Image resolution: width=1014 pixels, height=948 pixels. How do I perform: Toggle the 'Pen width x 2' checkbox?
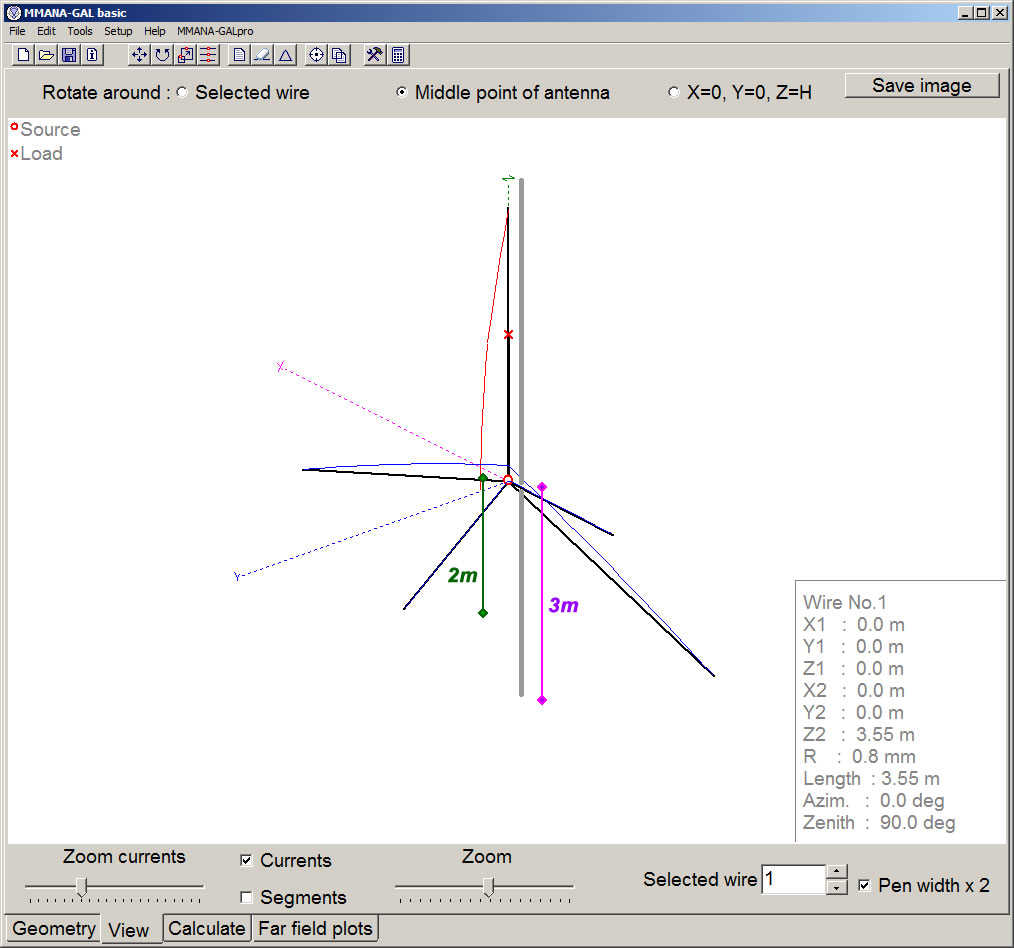[x=864, y=885]
